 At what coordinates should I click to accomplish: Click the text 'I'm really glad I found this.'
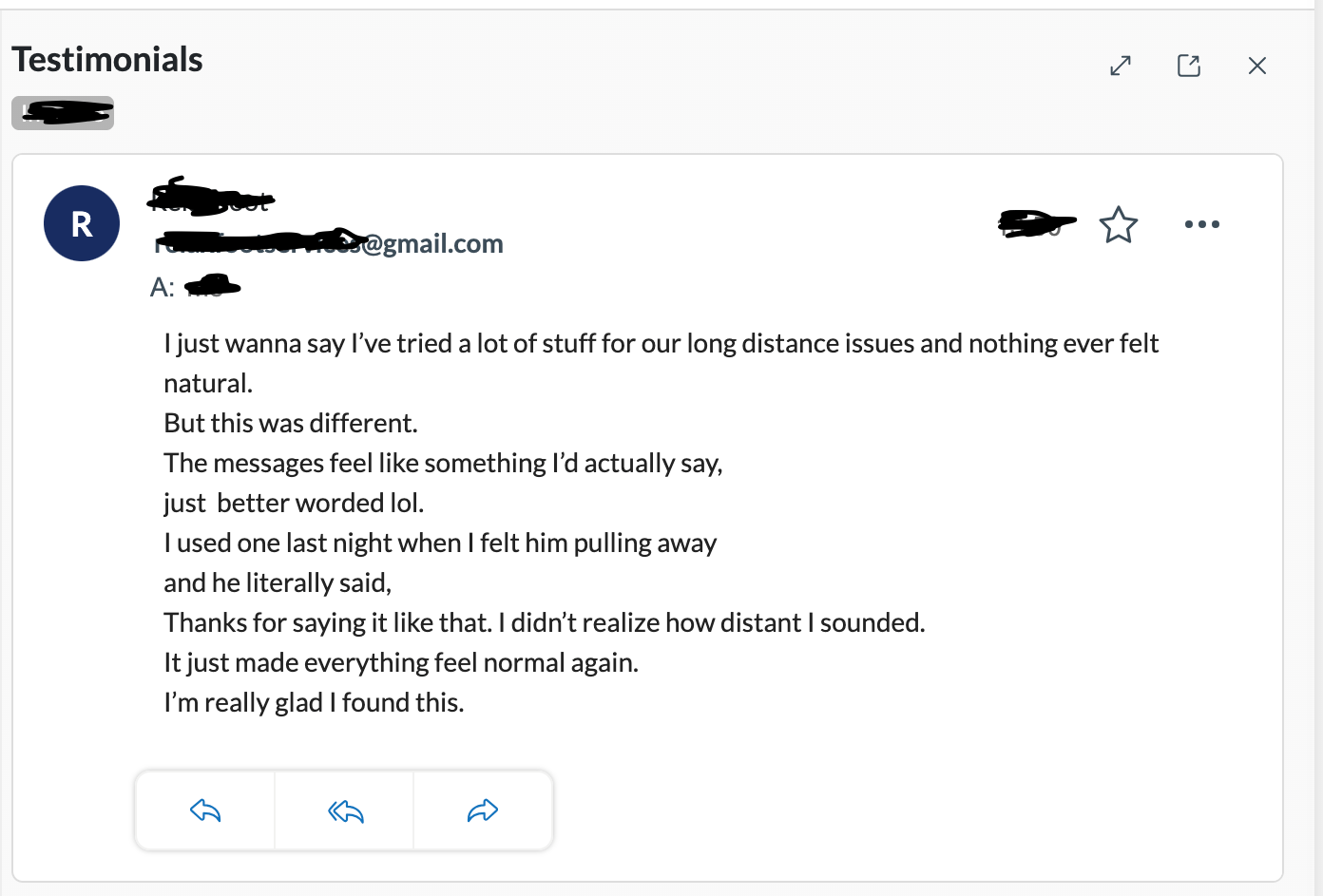(314, 702)
